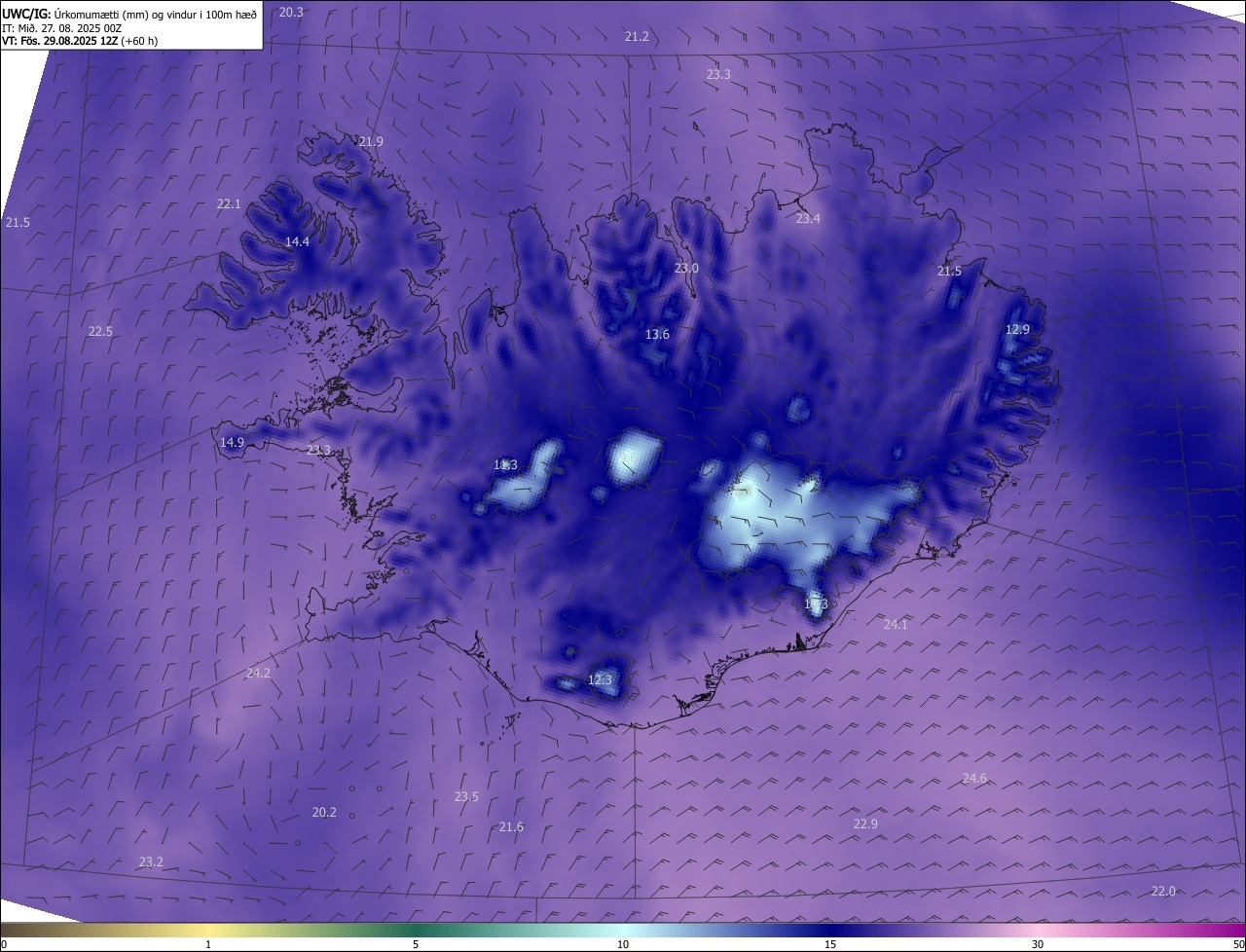Click the value label 23.2
The width and height of the screenshot is (1246, 952).
pos(151,861)
